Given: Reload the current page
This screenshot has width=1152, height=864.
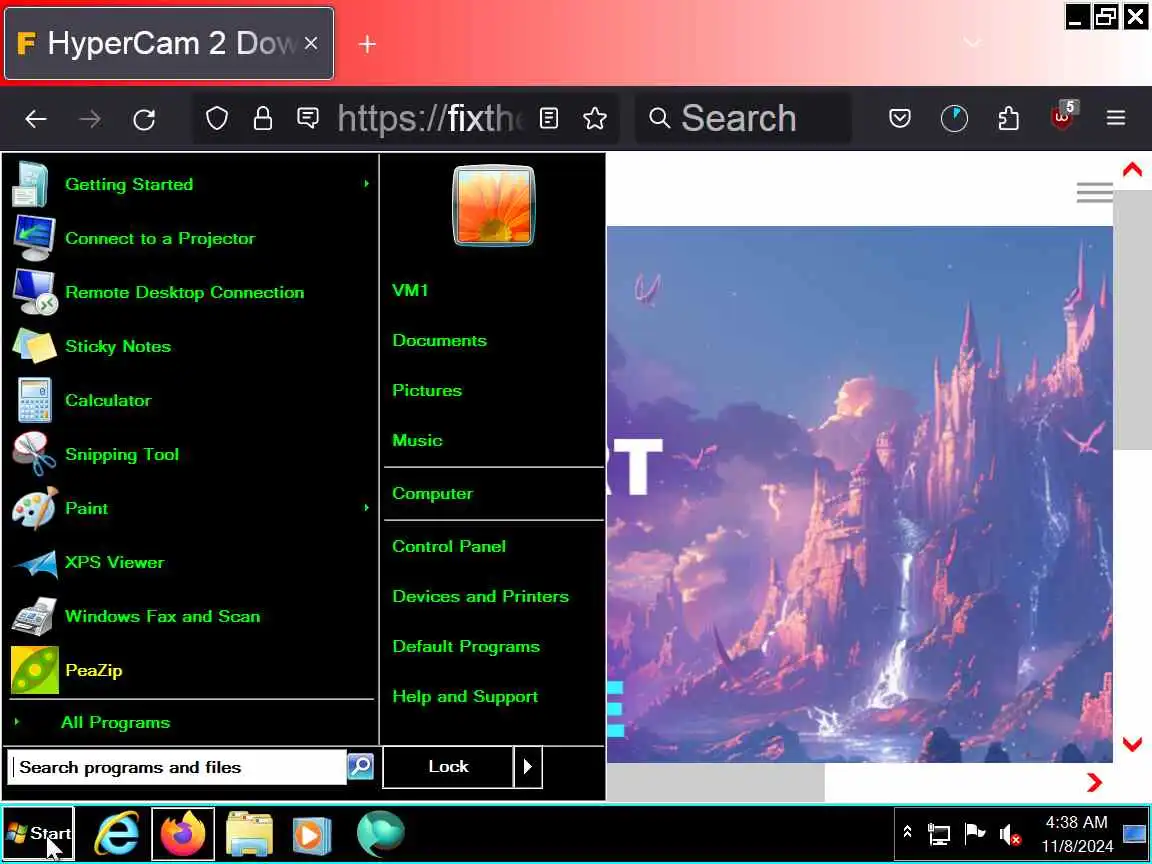Looking at the screenshot, I should (144, 118).
